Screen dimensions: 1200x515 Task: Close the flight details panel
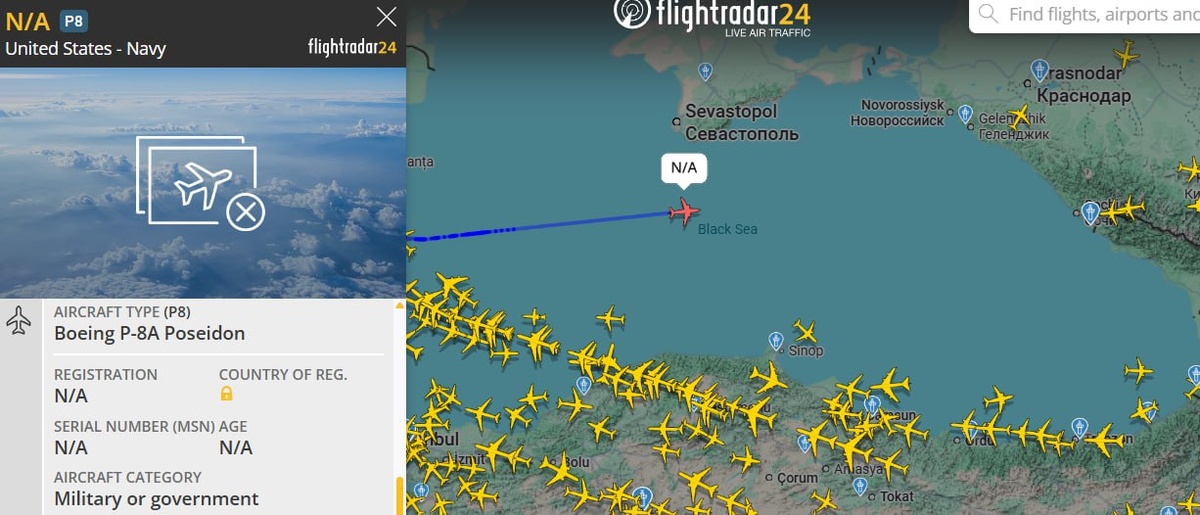tap(386, 16)
